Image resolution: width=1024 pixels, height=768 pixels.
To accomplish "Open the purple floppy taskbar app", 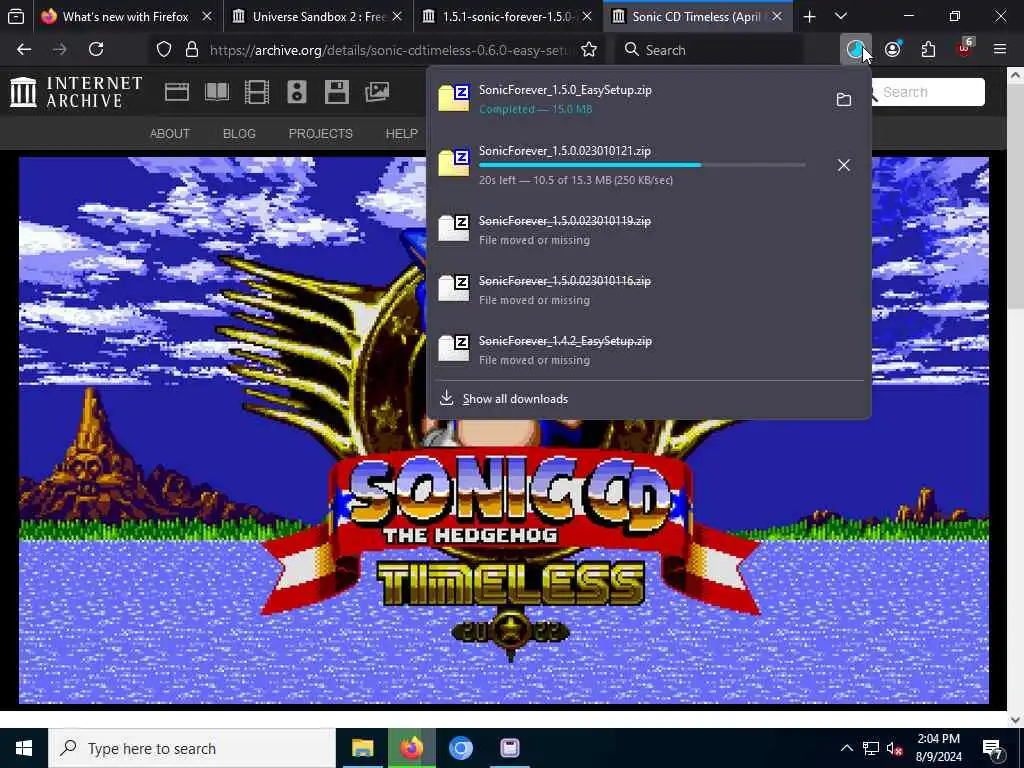I will coord(509,748).
